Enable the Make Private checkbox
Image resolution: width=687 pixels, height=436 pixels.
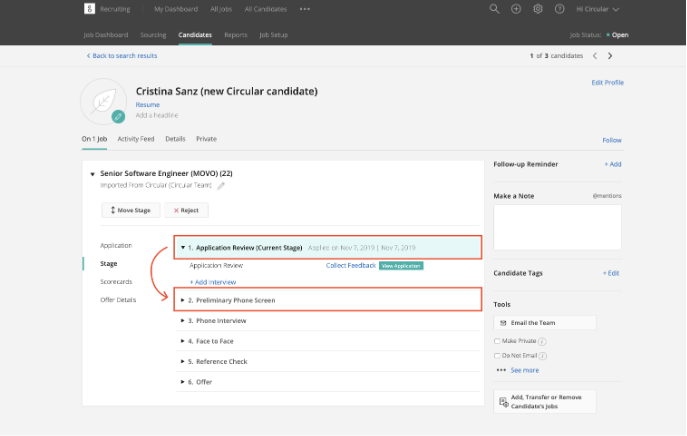497,341
